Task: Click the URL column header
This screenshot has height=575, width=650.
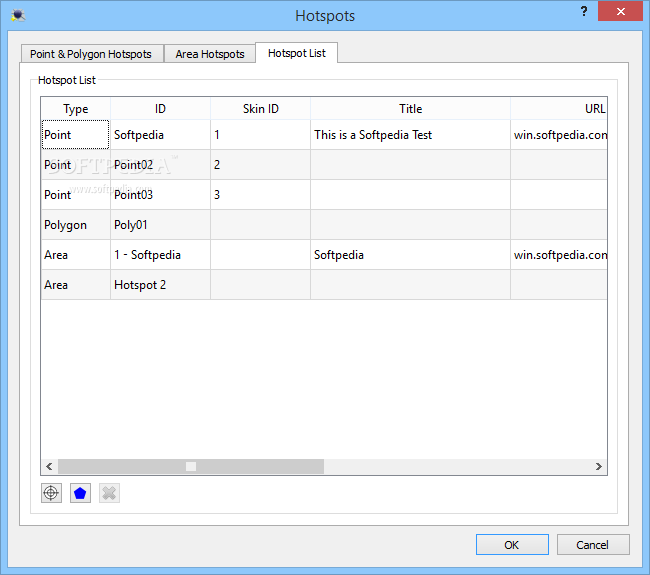Action: click(x=559, y=109)
